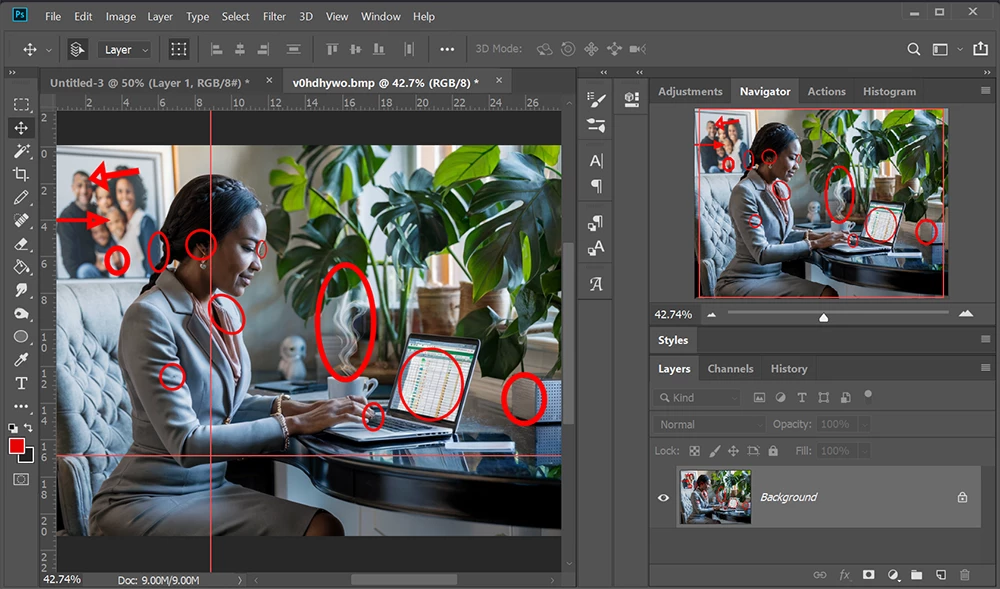Toggle layer filtering on/off switch
Image resolution: width=1000 pixels, height=589 pixels.
click(868, 396)
